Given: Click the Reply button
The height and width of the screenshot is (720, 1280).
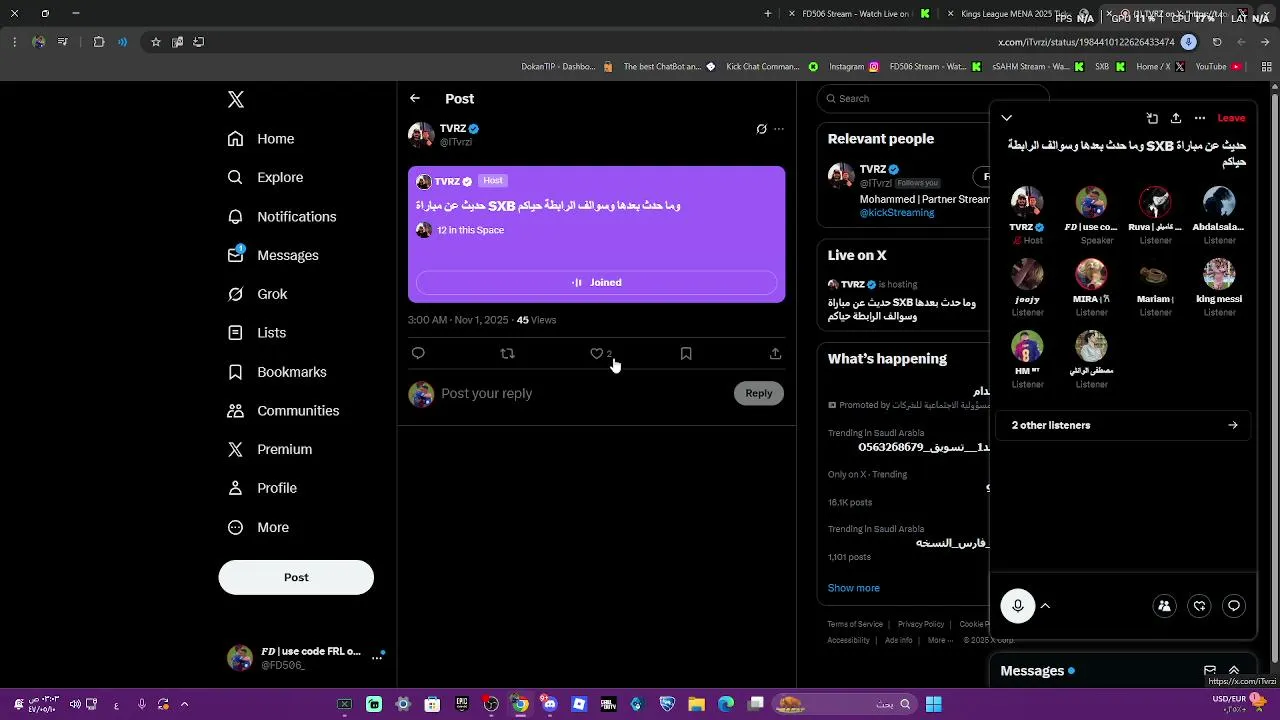Looking at the screenshot, I should tap(759, 393).
